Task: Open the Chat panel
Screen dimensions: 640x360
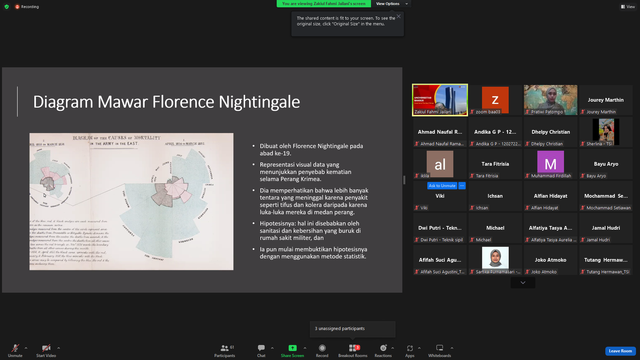Action: coord(261,350)
